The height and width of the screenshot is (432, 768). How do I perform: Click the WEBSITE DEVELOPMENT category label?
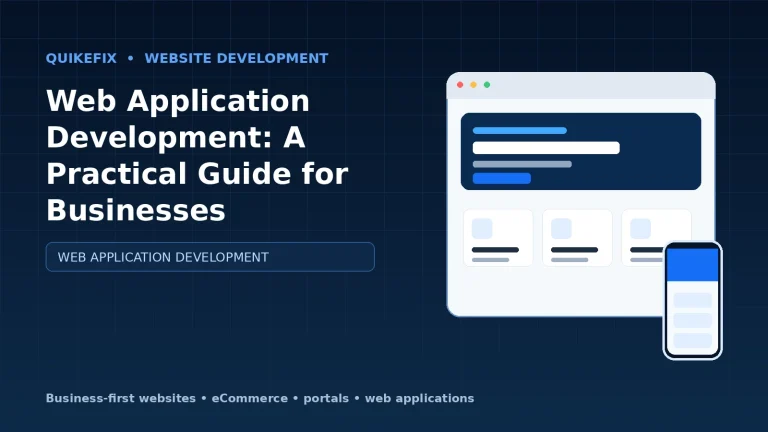coord(236,58)
